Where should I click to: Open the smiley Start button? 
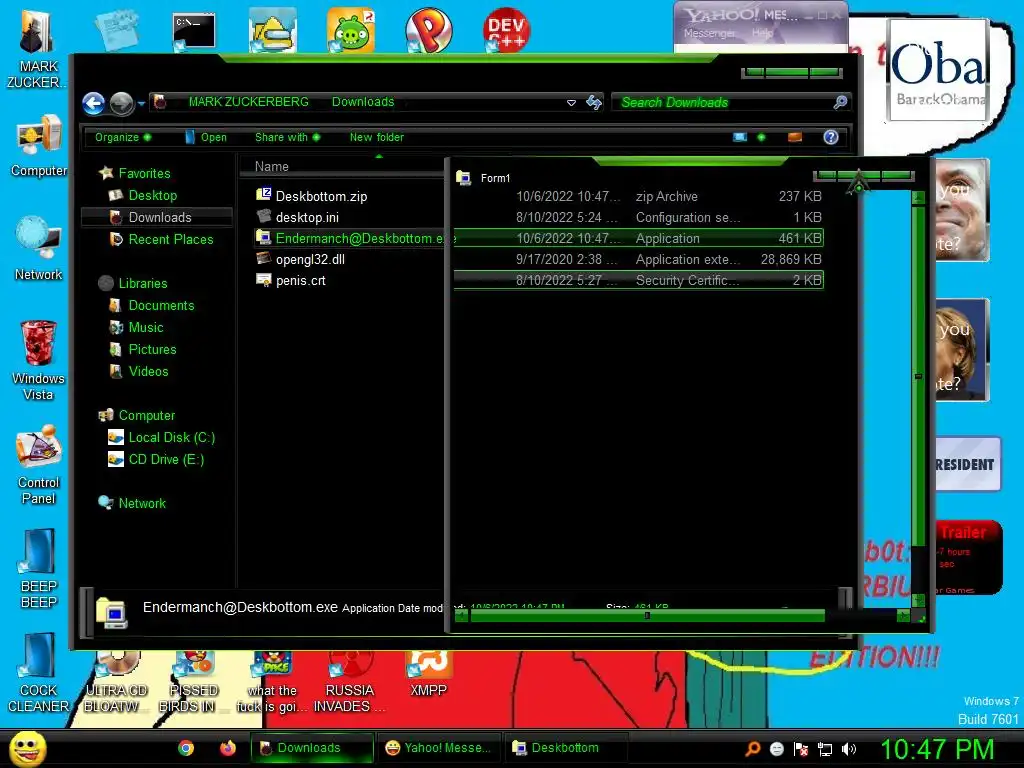point(27,748)
